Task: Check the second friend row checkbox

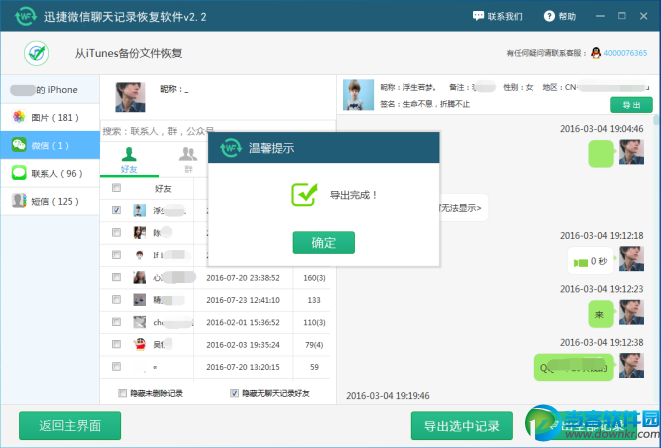Action: [116, 232]
